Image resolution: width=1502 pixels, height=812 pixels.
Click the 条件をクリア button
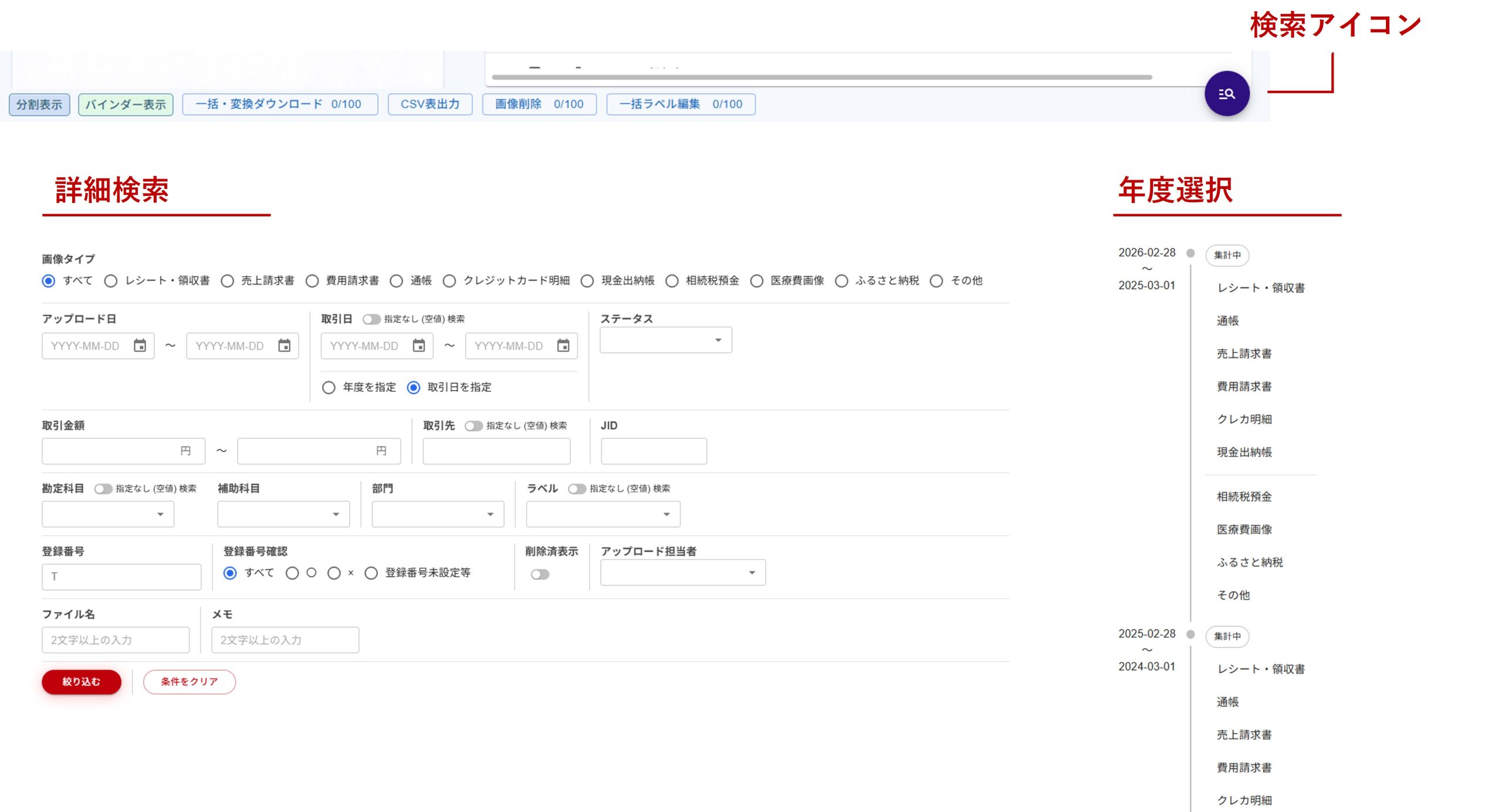(x=189, y=682)
